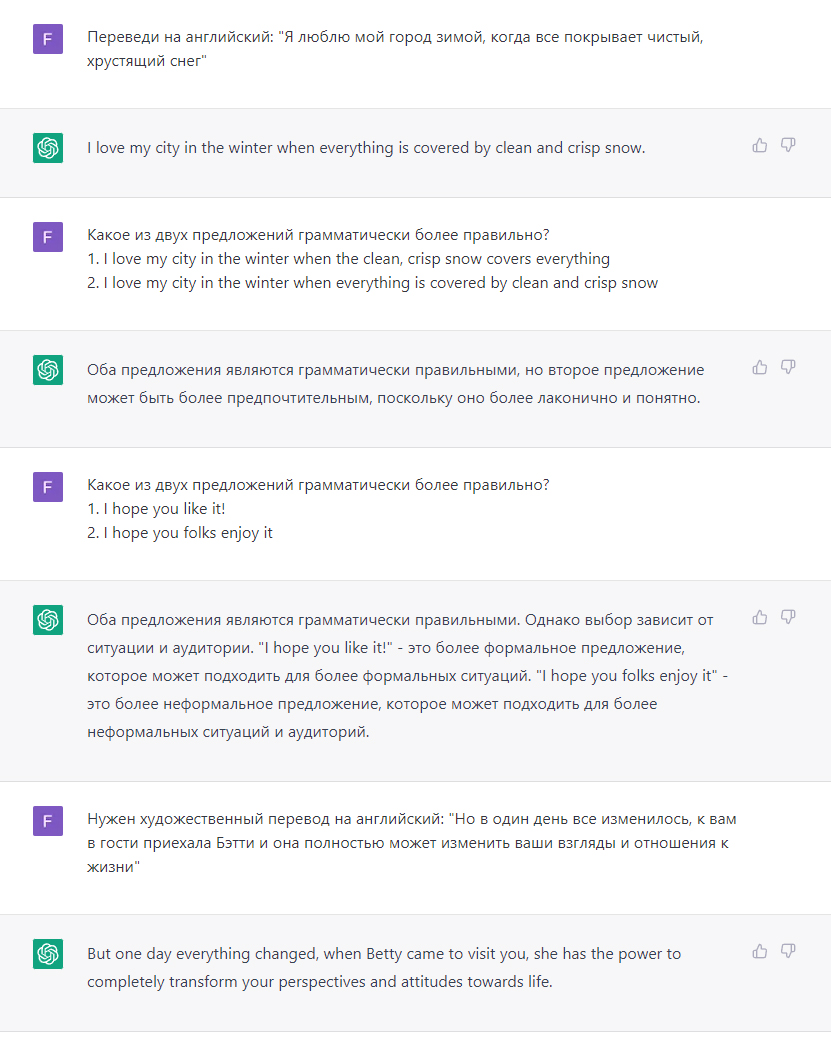This screenshot has width=831, height=1042.
Task: Click the sentence ending "crisp snow covers everything"
Action: click(348, 259)
